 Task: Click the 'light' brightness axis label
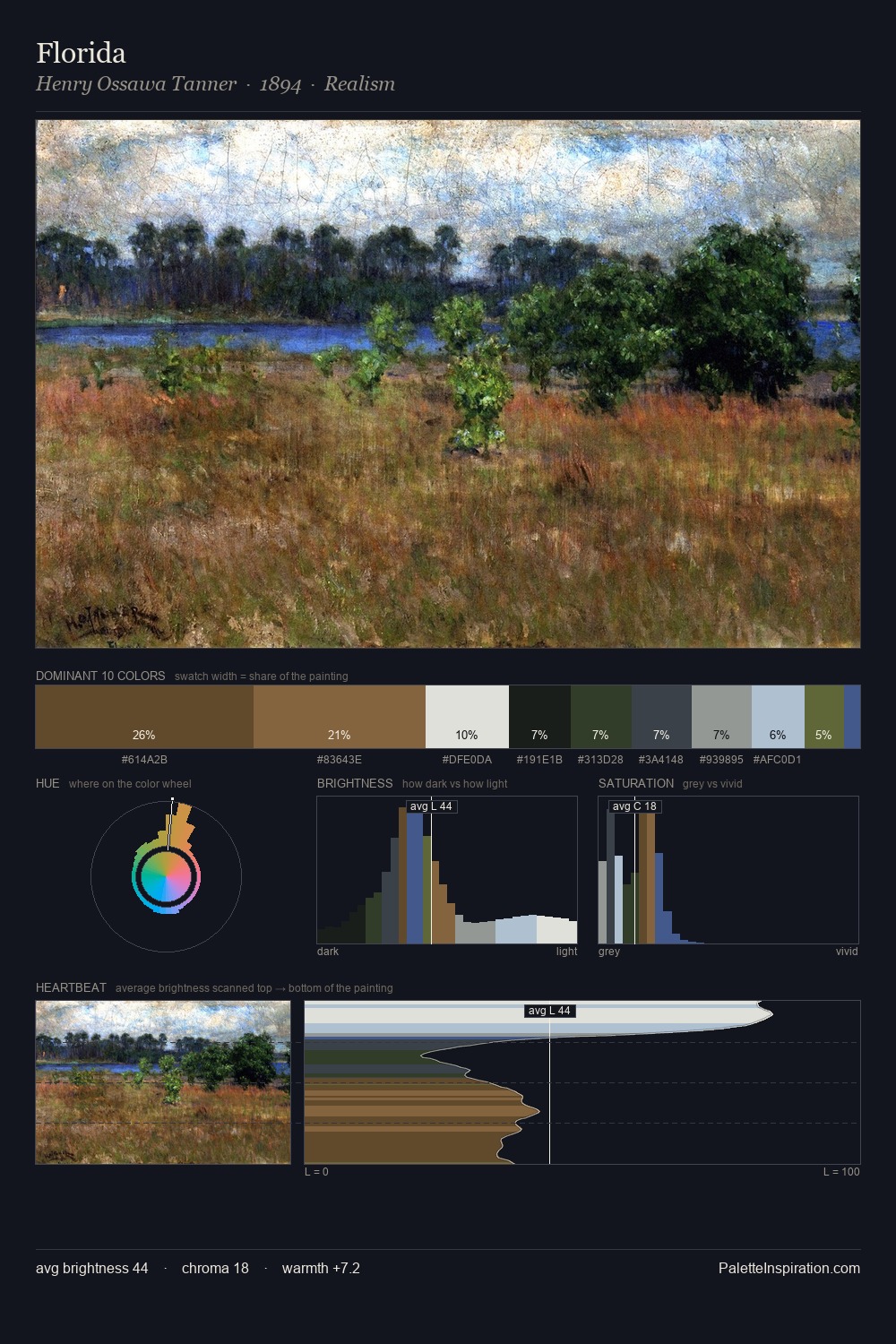coord(566,952)
